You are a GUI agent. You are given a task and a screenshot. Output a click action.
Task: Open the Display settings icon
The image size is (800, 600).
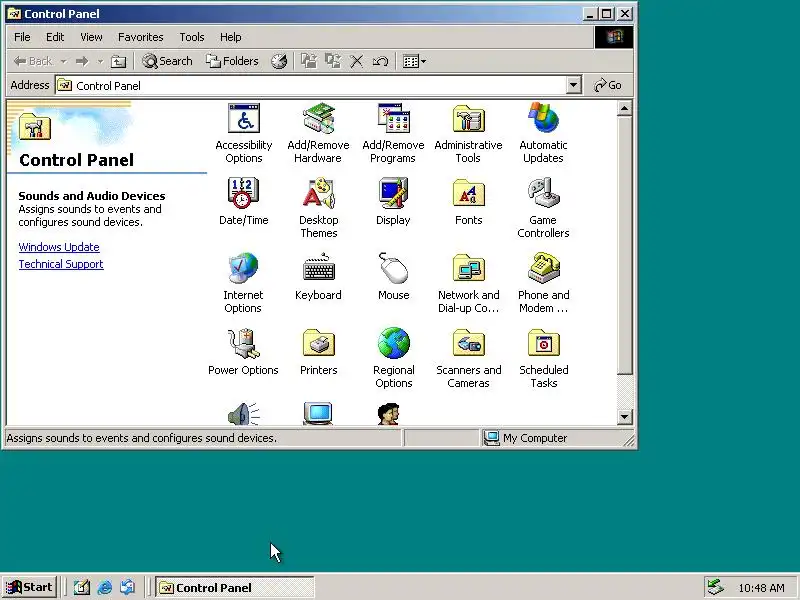coord(393,202)
